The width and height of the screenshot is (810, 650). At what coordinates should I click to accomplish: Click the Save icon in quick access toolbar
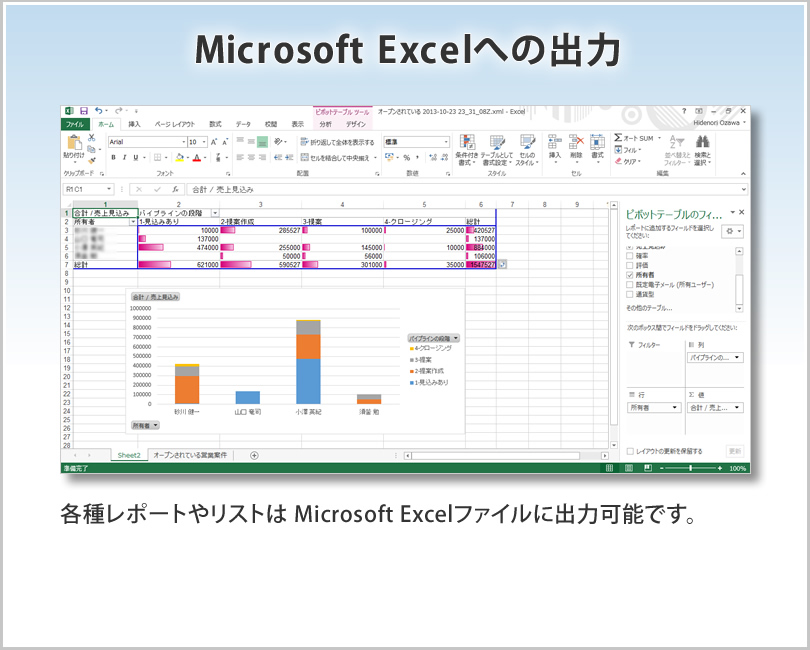click(x=84, y=111)
